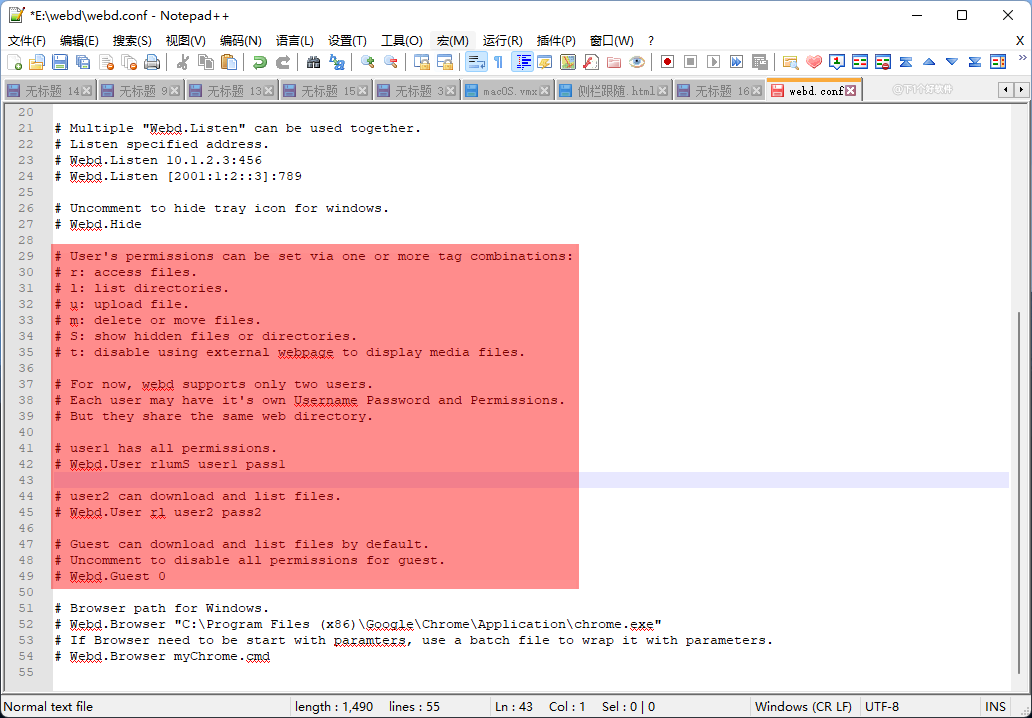Viewport: 1032px width, 718px height.
Task: Toggle INS insert mode in status bar
Action: pyautogui.click(x=995, y=707)
